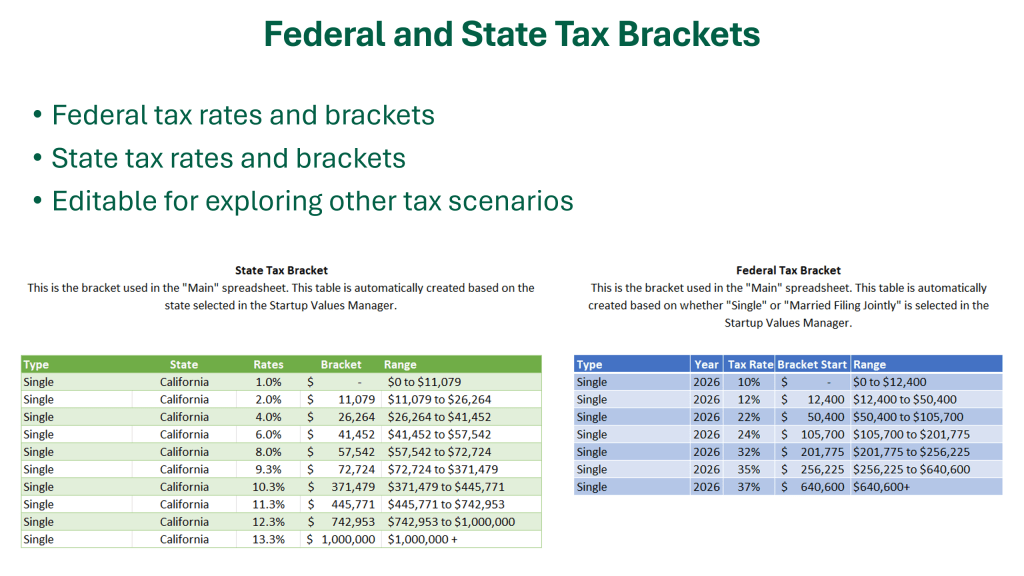The height and width of the screenshot is (576, 1024).
Task: Click the "Bracket Start" column header
Action: pyautogui.click(x=812, y=365)
